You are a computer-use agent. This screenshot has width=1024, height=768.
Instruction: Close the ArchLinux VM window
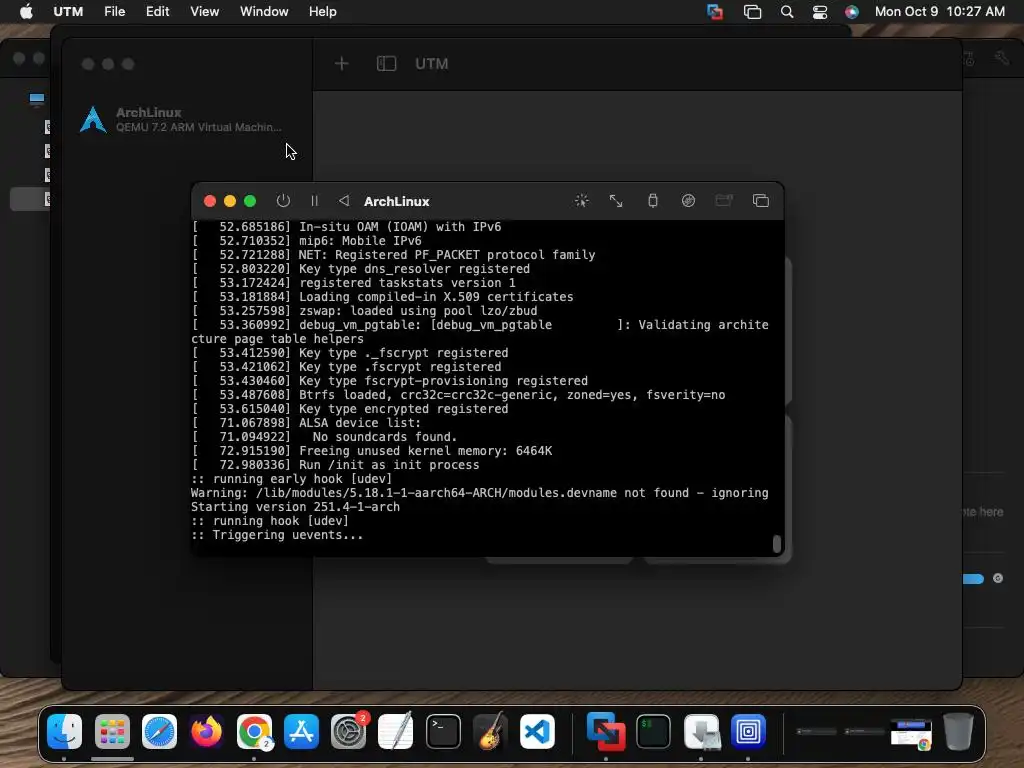click(210, 201)
